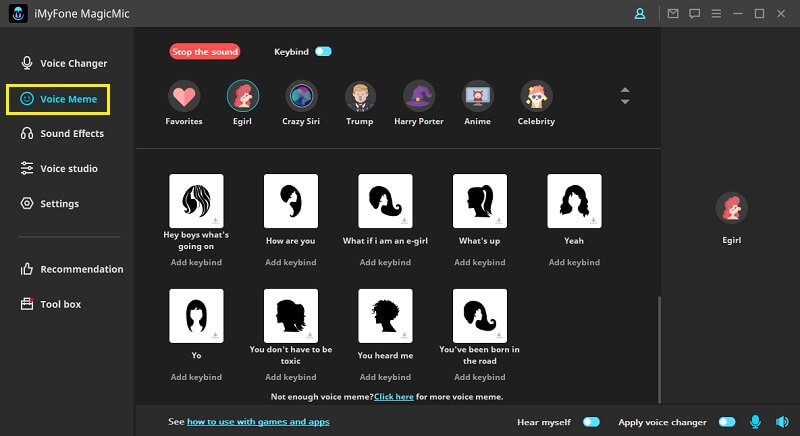800x436 pixels.
Task: Toggle the Hear myself switch
Action: (591, 422)
